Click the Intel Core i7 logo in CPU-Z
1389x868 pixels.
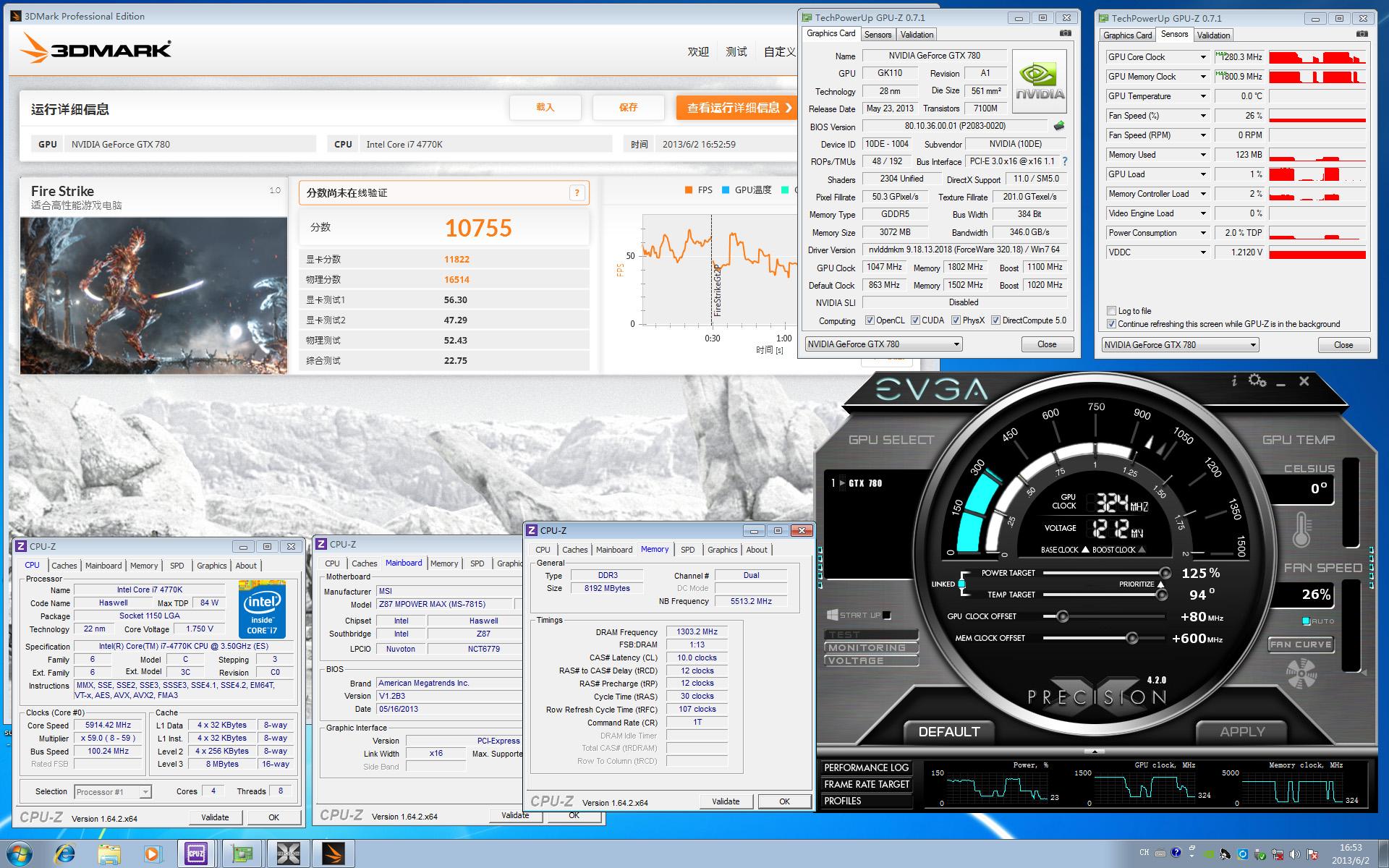click(x=262, y=608)
